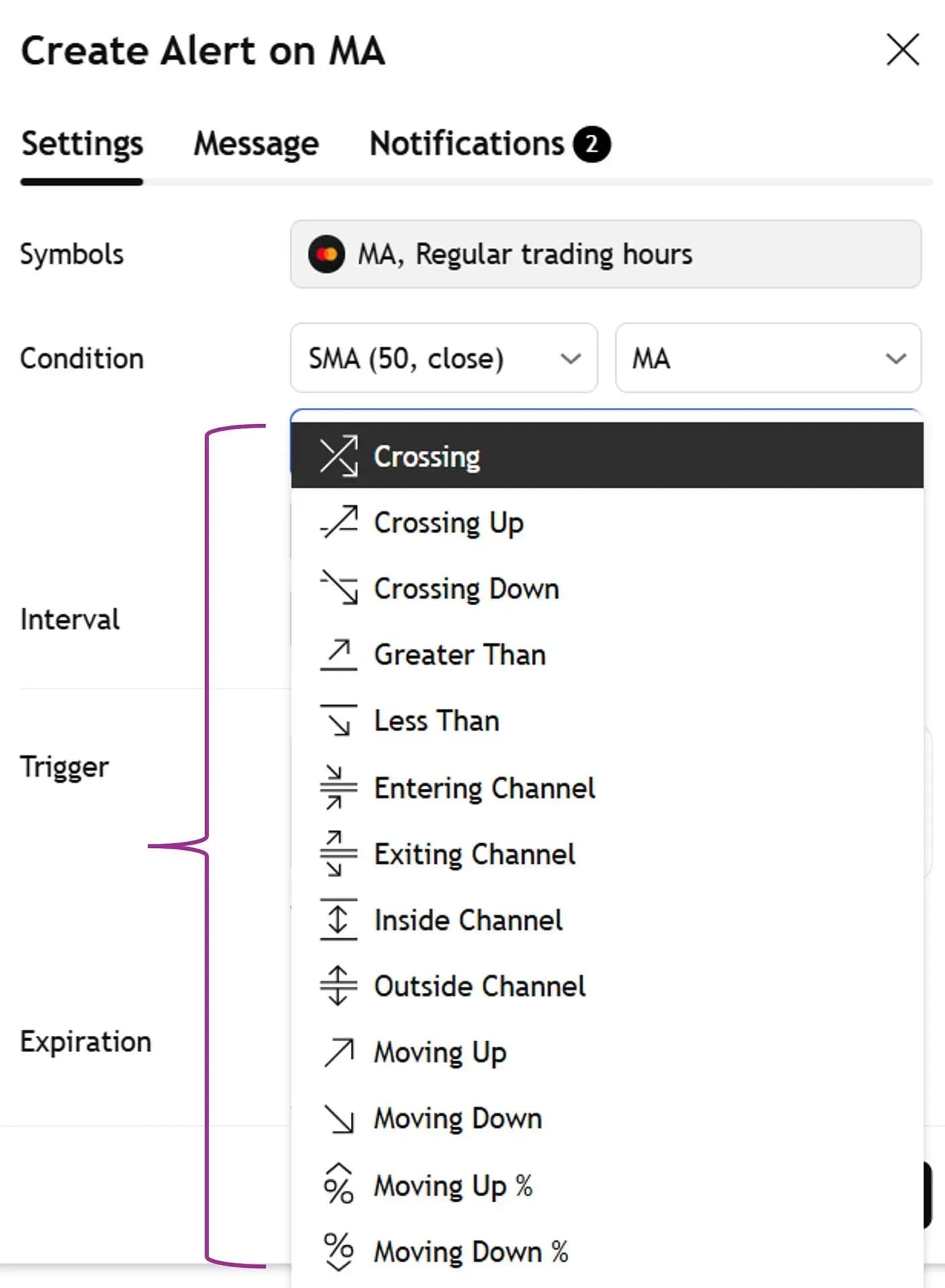Select the Crossing icon in condition list
Screen dimensions: 945x1288
[339, 456]
